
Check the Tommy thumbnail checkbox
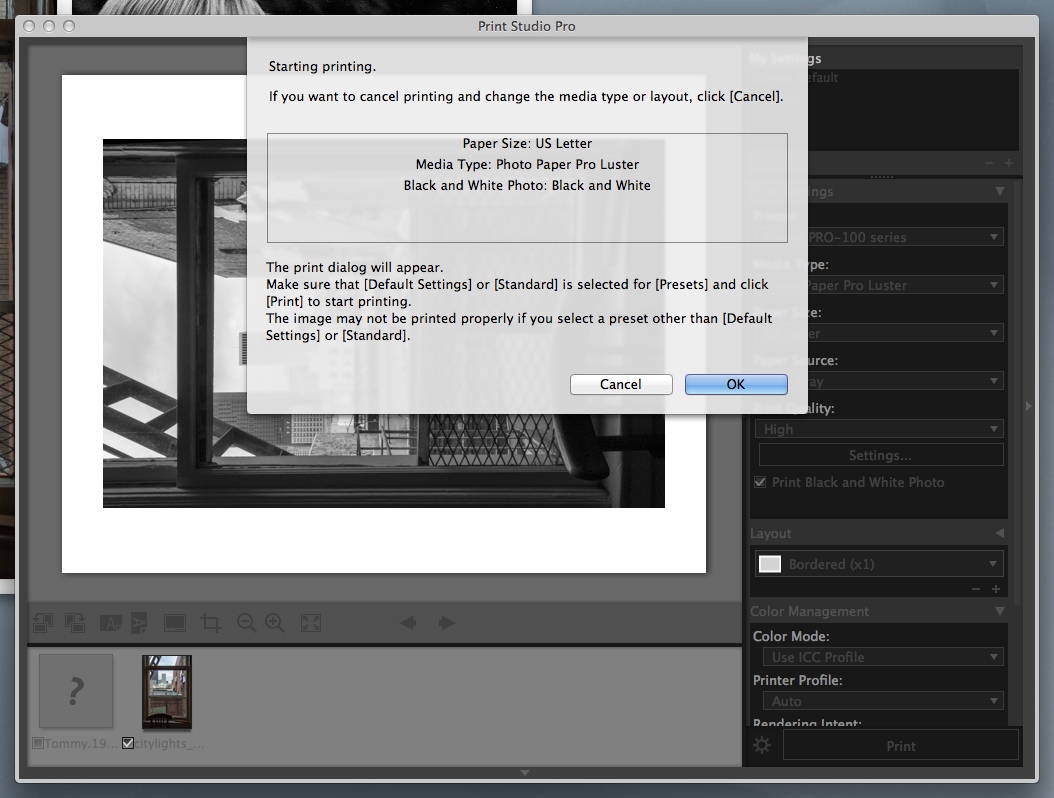coord(38,743)
